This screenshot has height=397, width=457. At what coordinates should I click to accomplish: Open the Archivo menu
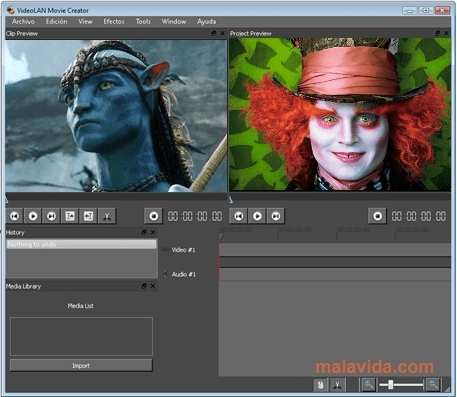click(23, 22)
